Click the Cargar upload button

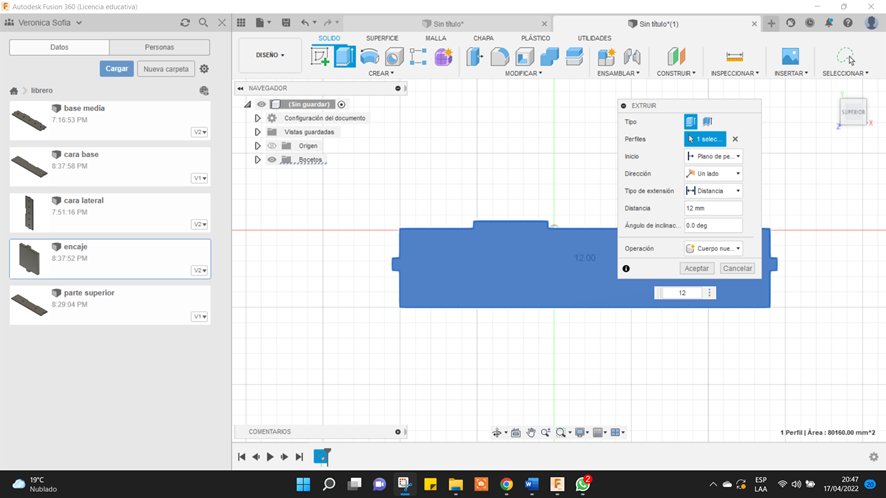[116, 69]
